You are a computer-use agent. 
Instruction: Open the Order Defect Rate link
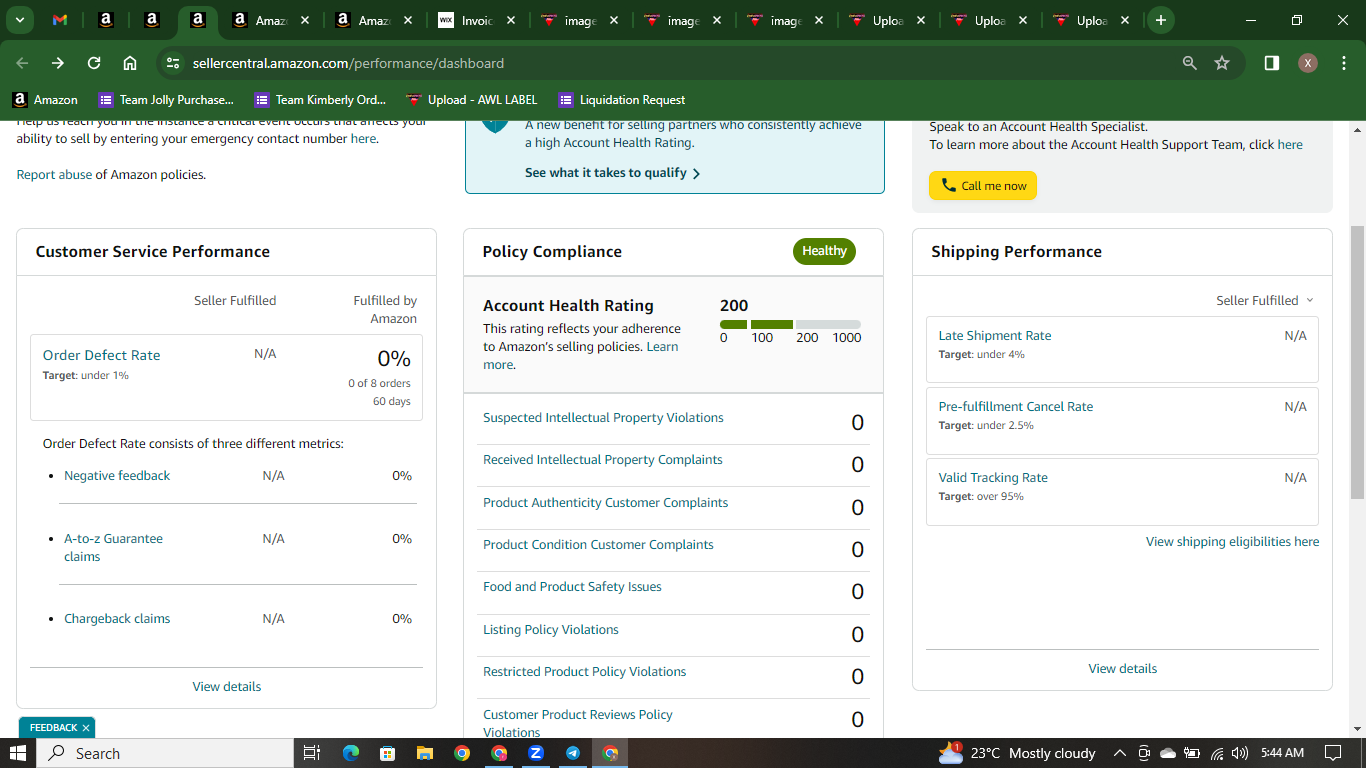pyautogui.click(x=101, y=355)
